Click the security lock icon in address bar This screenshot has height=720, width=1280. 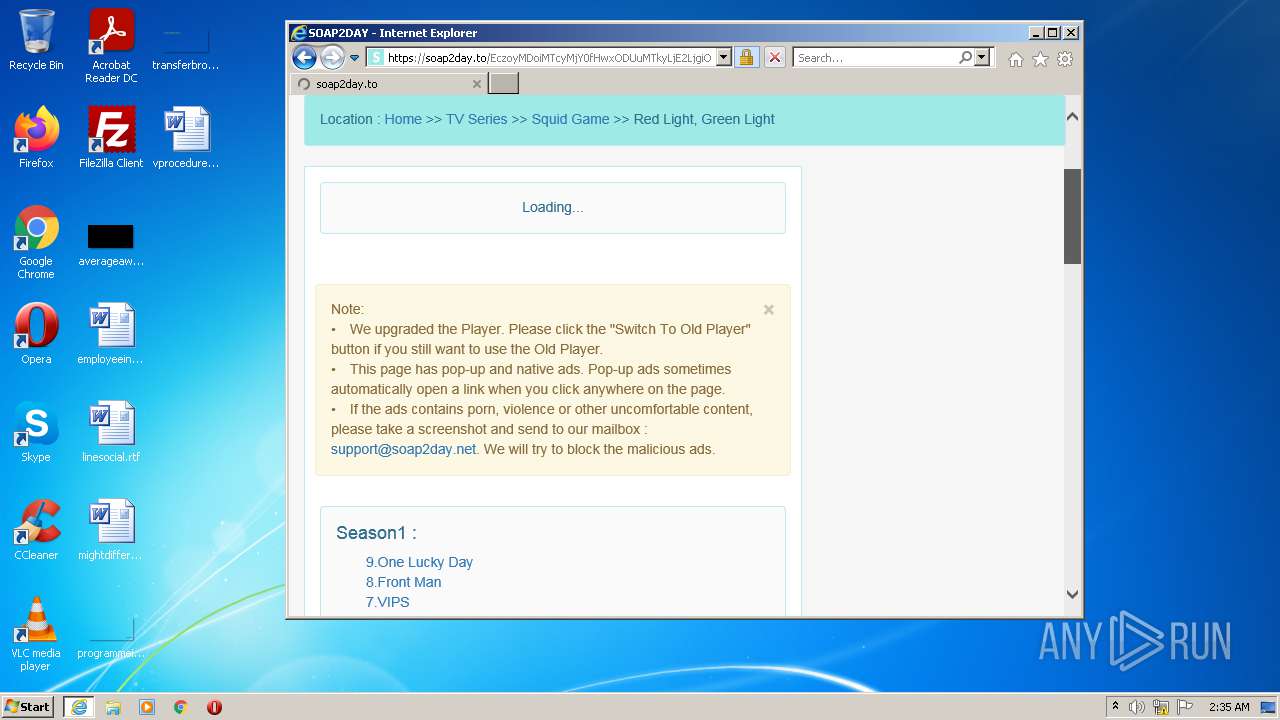pos(746,57)
